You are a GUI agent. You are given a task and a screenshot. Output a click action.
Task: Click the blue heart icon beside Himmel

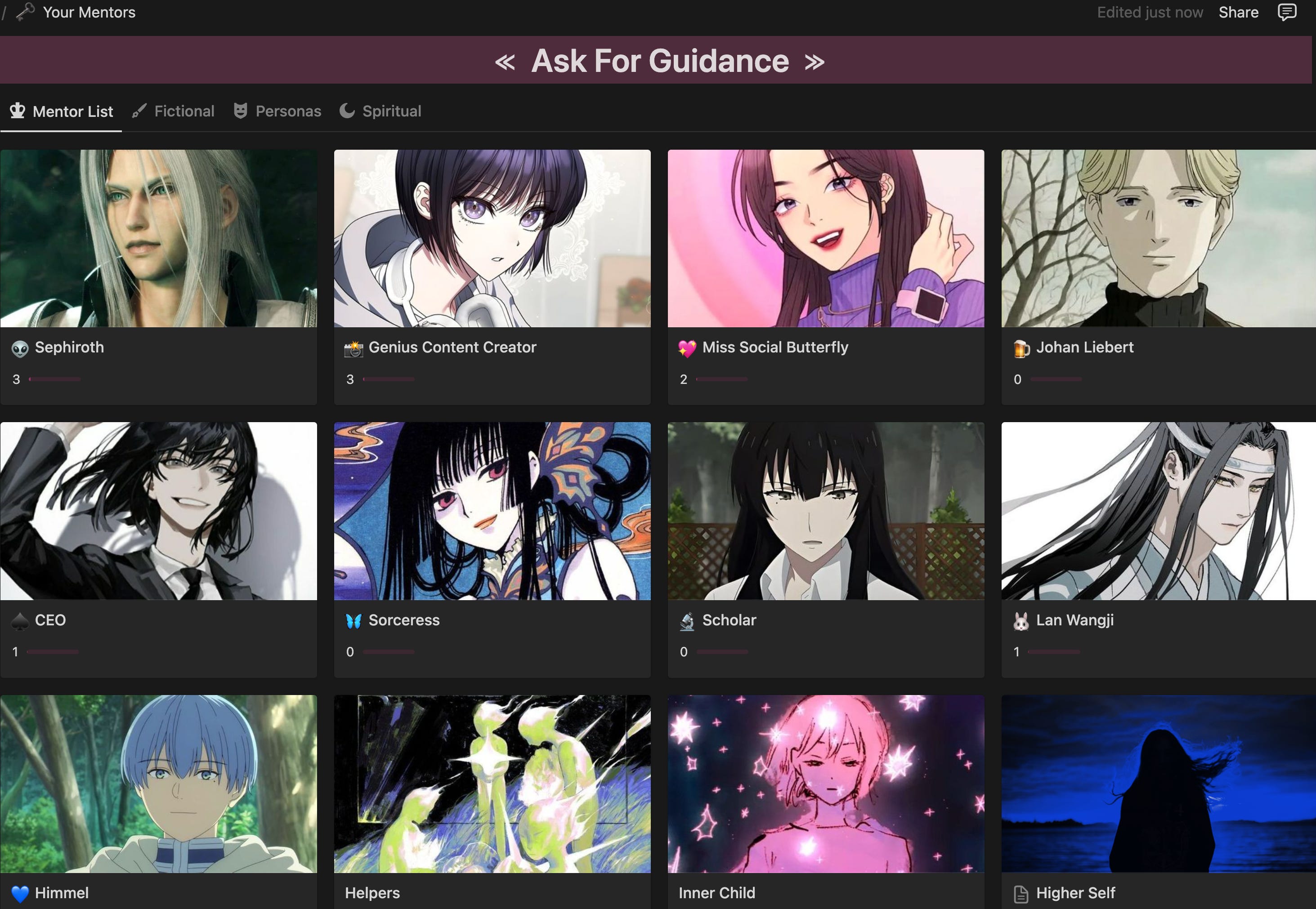pyautogui.click(x=20, y=893)
